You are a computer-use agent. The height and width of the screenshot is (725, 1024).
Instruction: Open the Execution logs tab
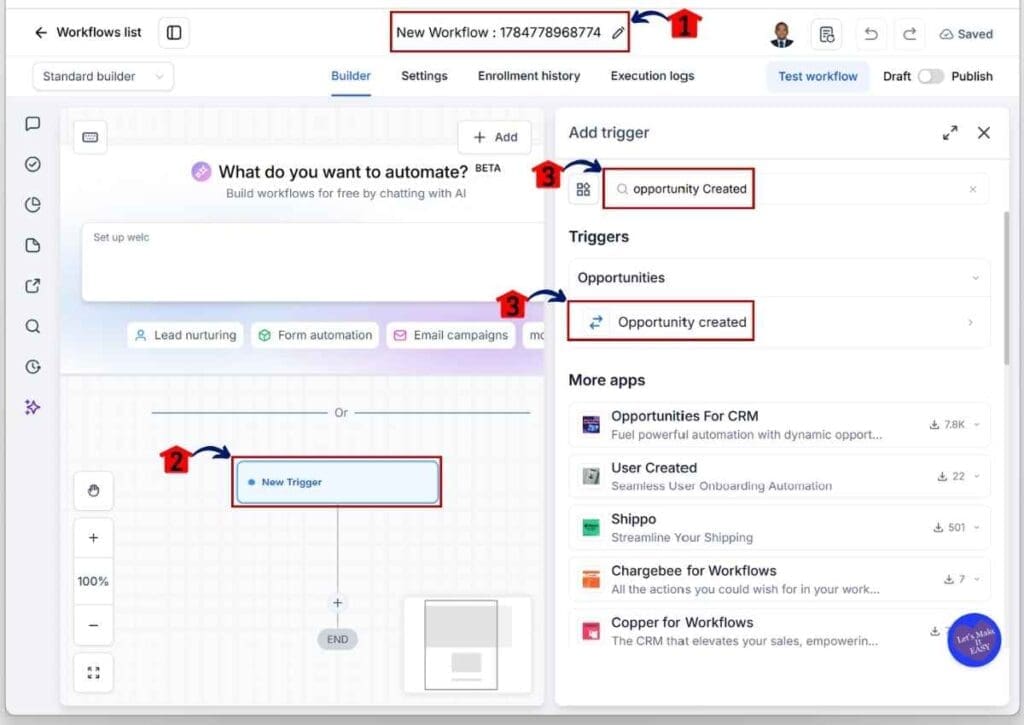tap(652, 76)
